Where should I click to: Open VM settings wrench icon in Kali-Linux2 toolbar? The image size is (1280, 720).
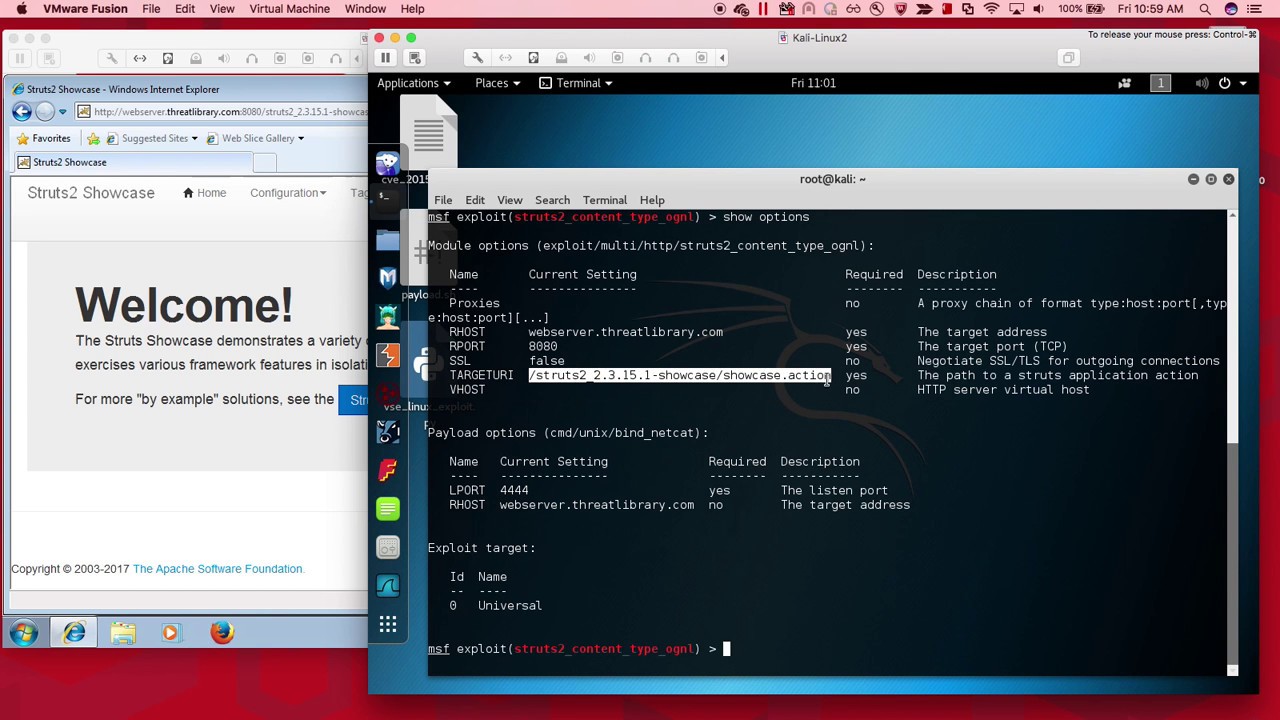click(477, 58)
